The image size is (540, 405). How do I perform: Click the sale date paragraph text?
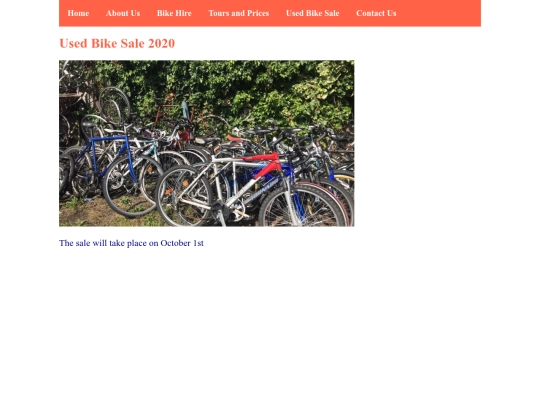(x=131, y=243)
